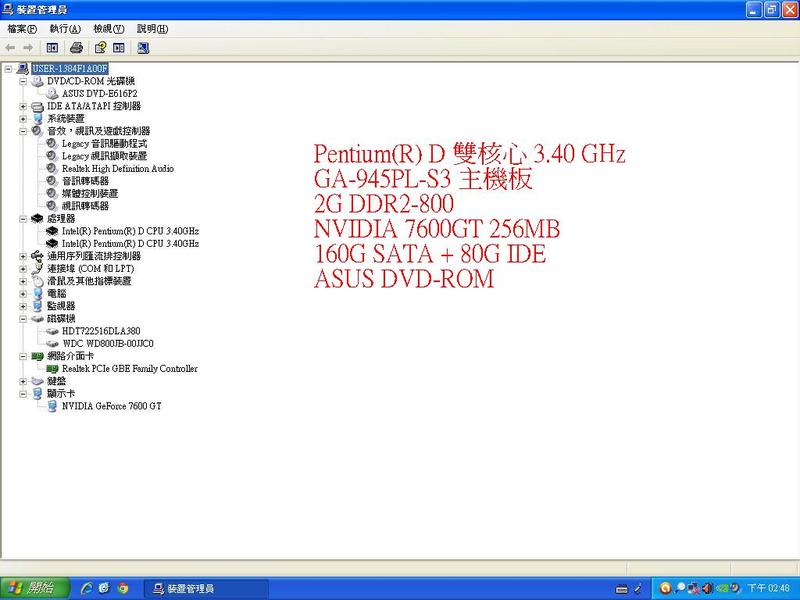Click the quick launch icon between IE and Chrome
Image resolution: width=800 pixels, height=600 pixels.
[x=104, y=588]
